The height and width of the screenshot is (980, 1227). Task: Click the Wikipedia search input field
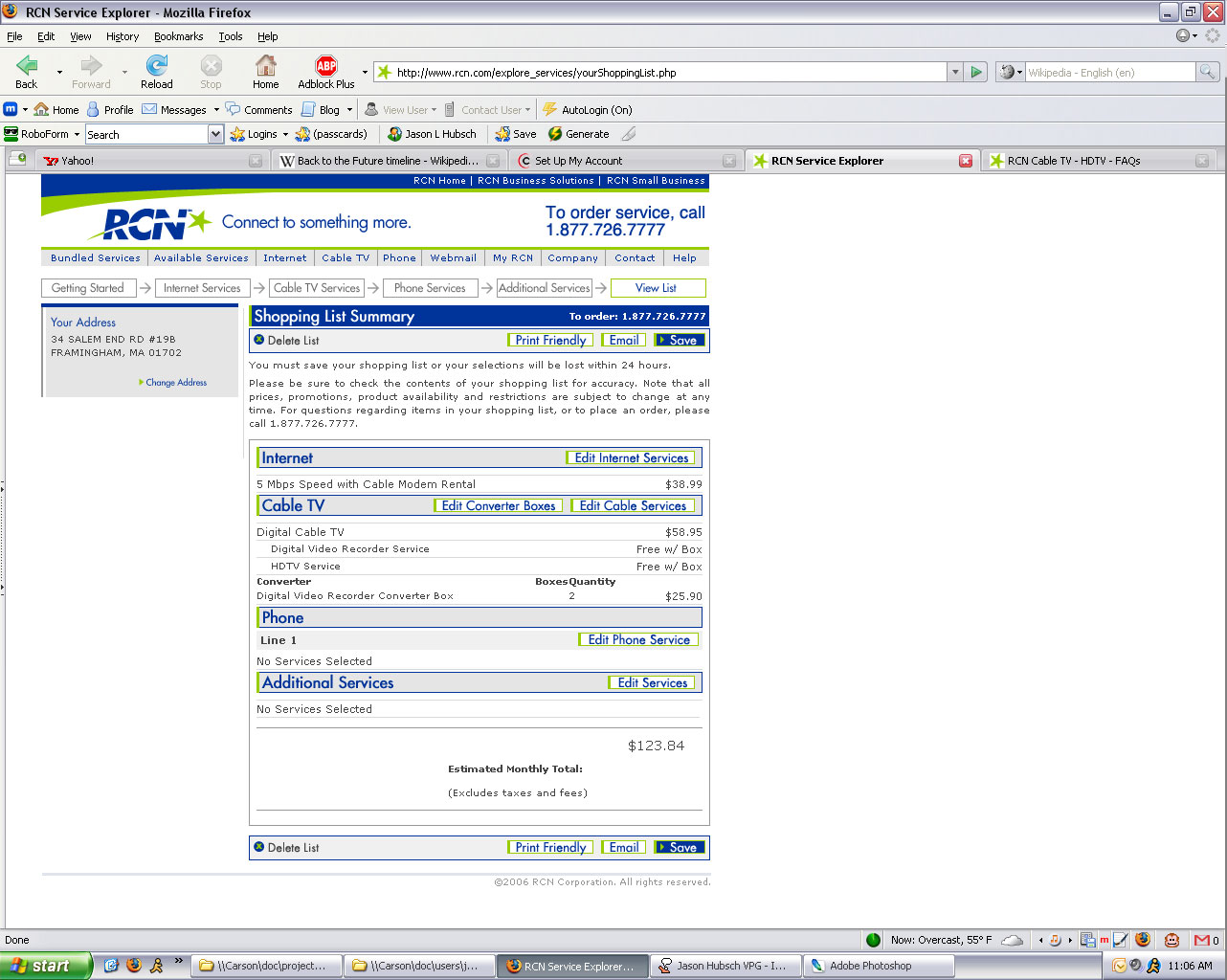(x=1108, y=73)
